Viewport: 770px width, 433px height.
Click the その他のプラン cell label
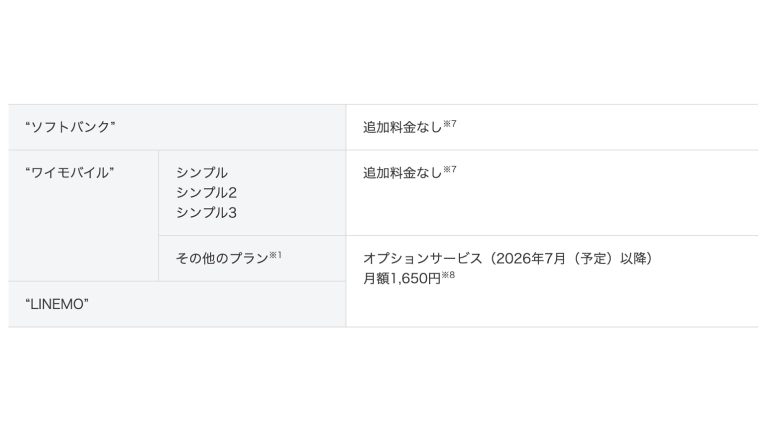(222, 258)
